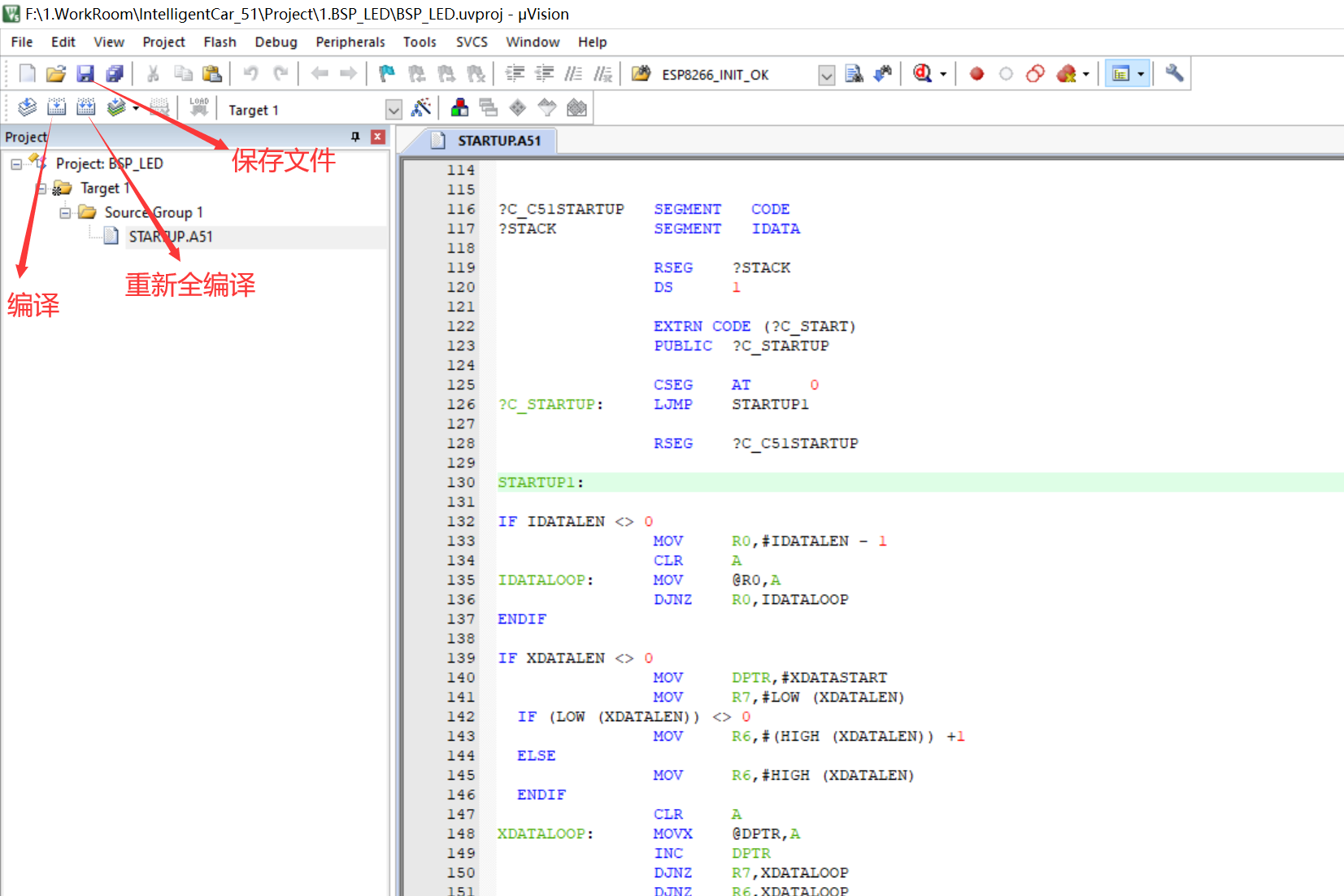Image resolution: width=1344 pixels, height=896 pixels.
Task: Build the target files
Action: click(56, 107)
